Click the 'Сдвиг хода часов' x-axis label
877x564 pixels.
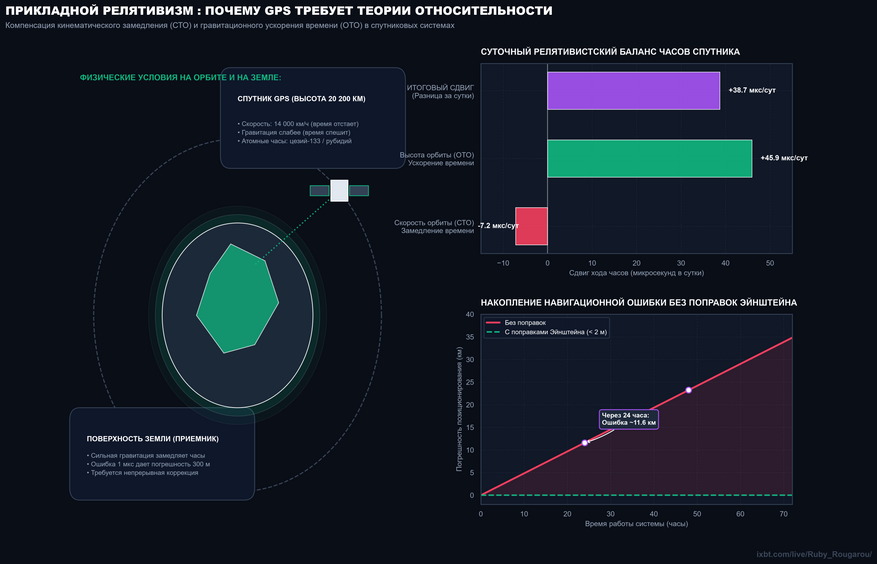pyautogui.click(x=636, y=273)
